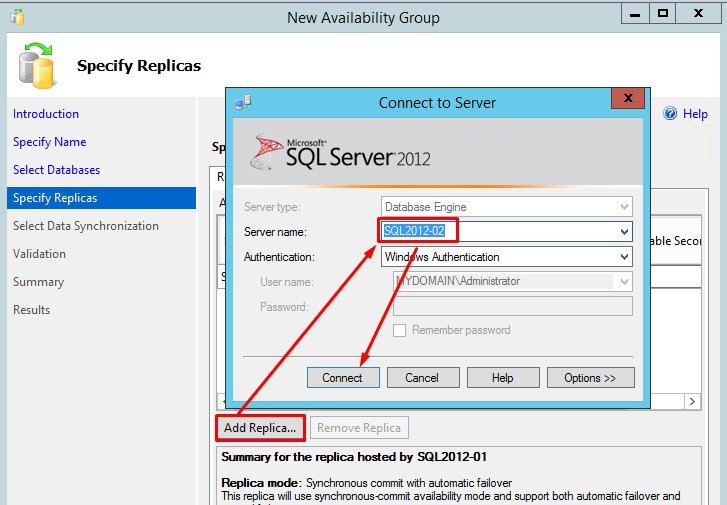Image resolution: width=727 pixels, height=505 pixels.
Task: Toggle the Remember password checkbox
Action: [400, 330]
